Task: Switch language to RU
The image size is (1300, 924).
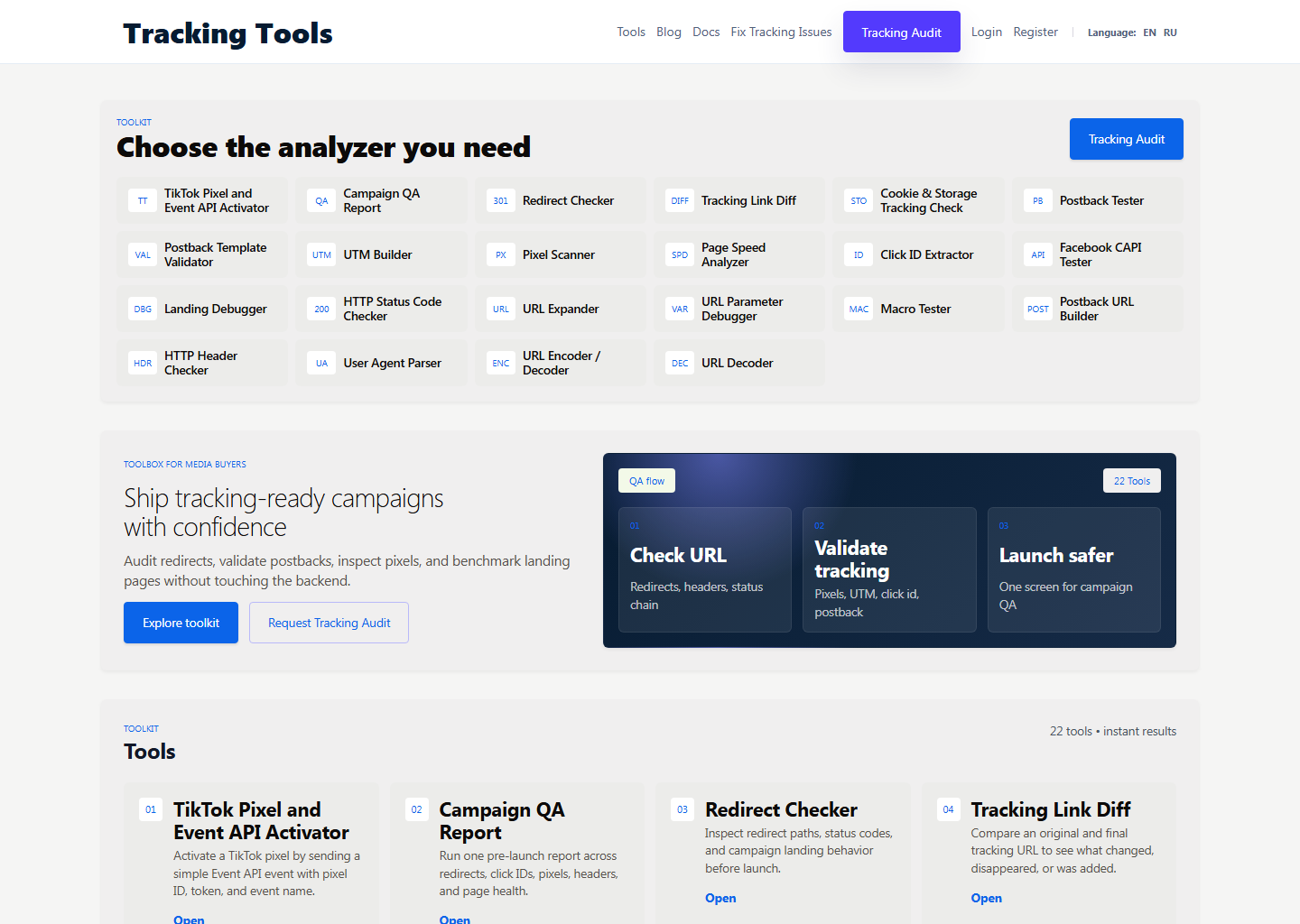Action: [x=1170, y=32]
